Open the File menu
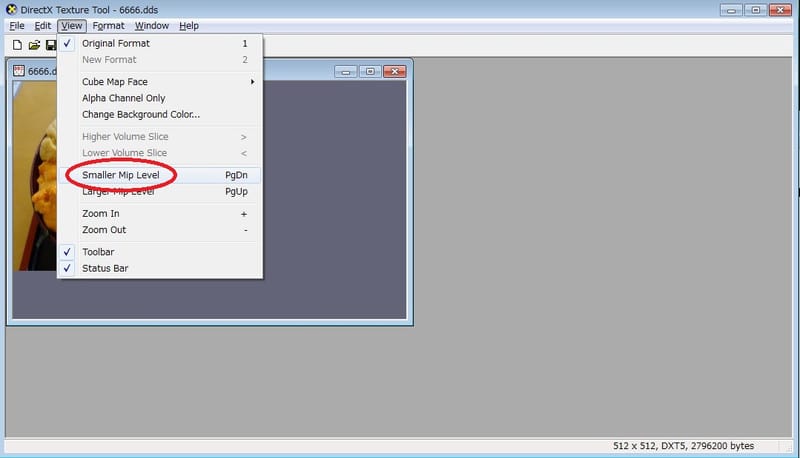 point(16,26)
